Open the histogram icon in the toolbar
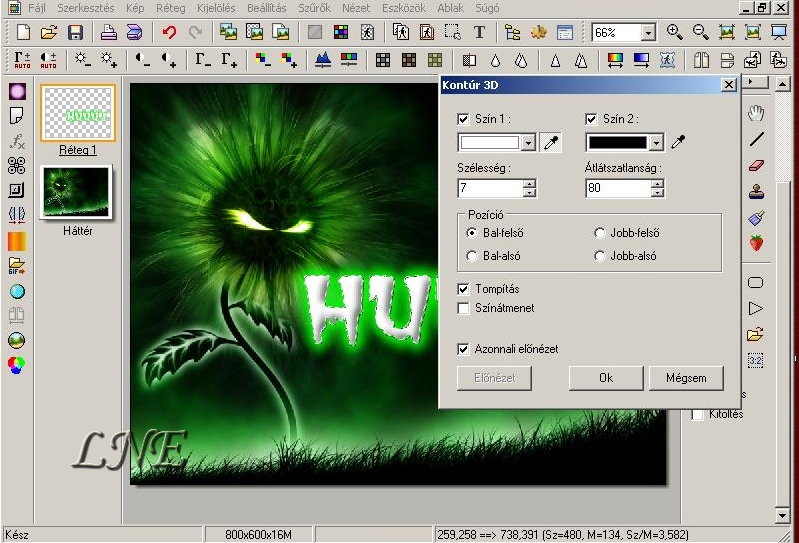799x543 pixels. pyautogui.click(x=323, y=60)
